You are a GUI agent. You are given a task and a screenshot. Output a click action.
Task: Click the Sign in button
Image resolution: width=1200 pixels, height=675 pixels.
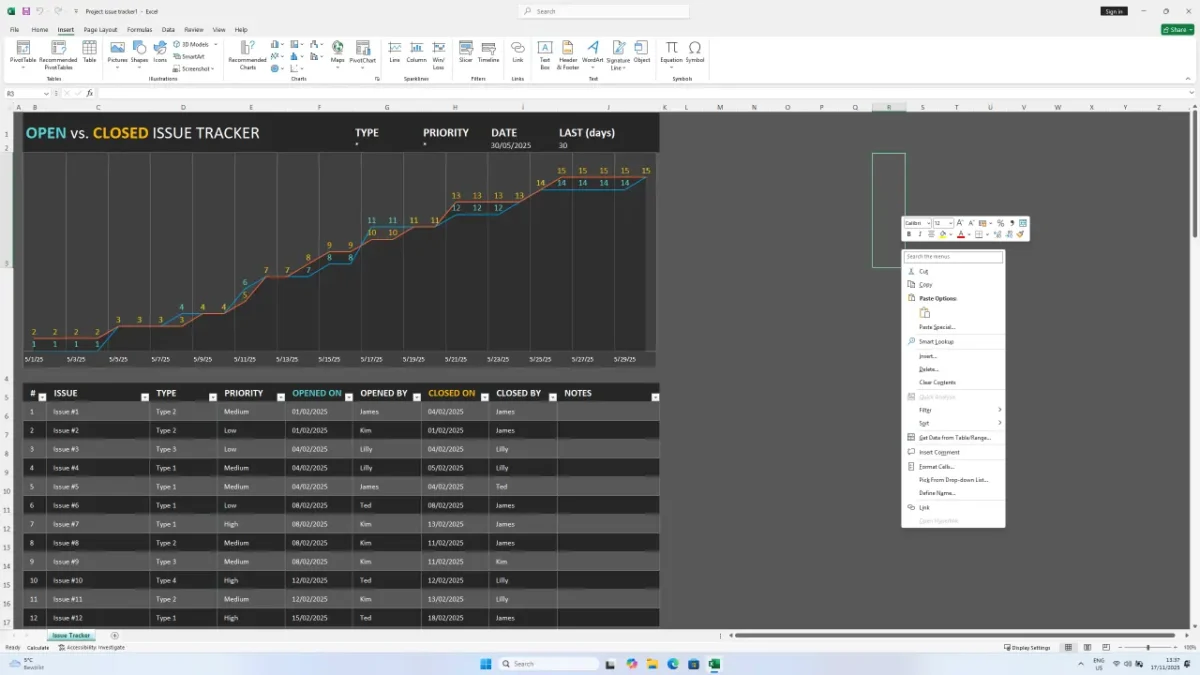tap(1114, 11)
